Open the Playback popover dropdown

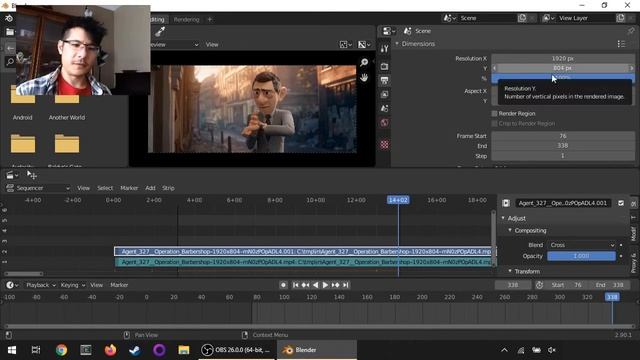41,285
